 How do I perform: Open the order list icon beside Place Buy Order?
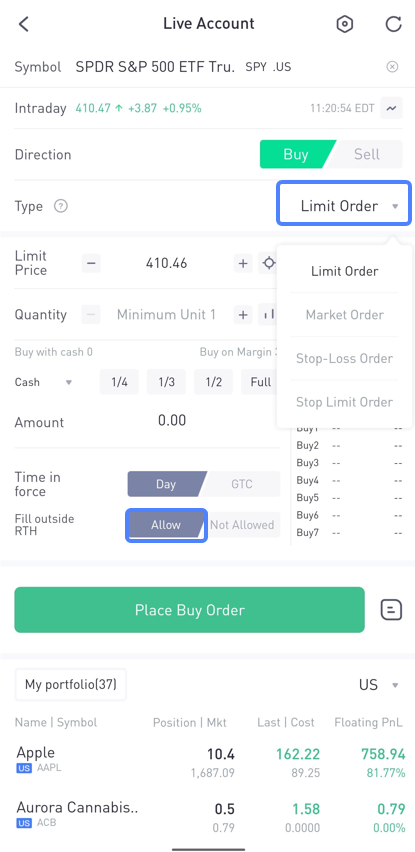(x=391, y=610)
